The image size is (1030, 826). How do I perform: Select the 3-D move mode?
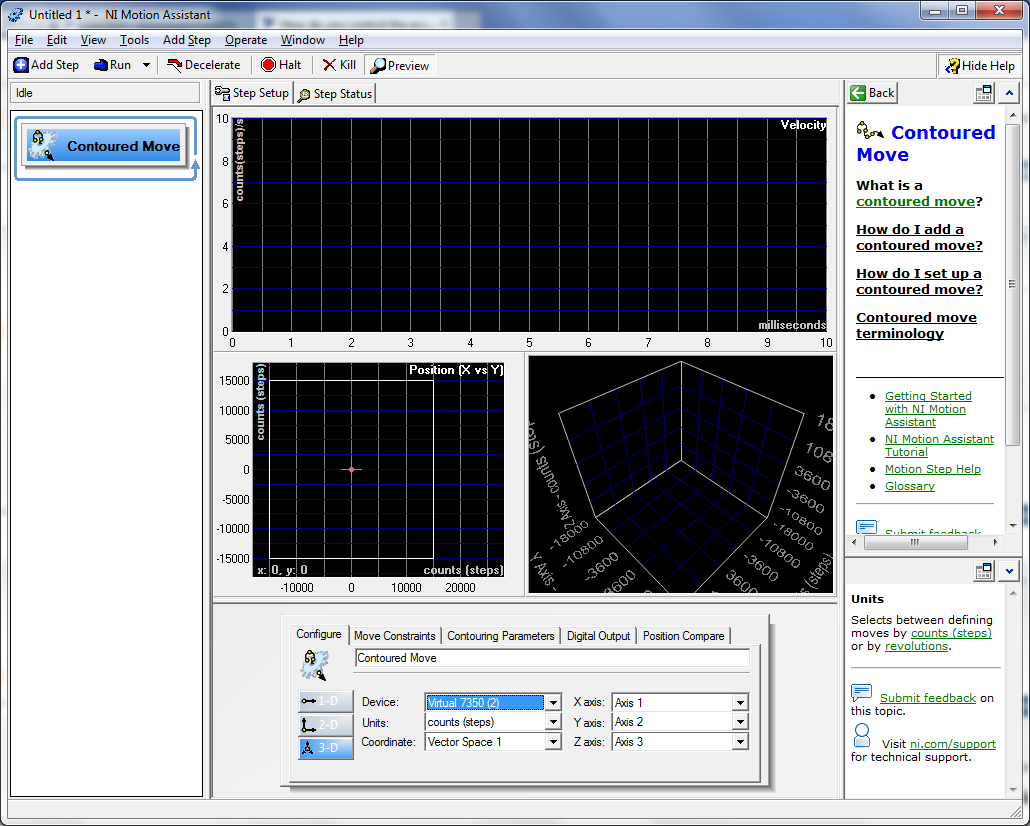326,748
